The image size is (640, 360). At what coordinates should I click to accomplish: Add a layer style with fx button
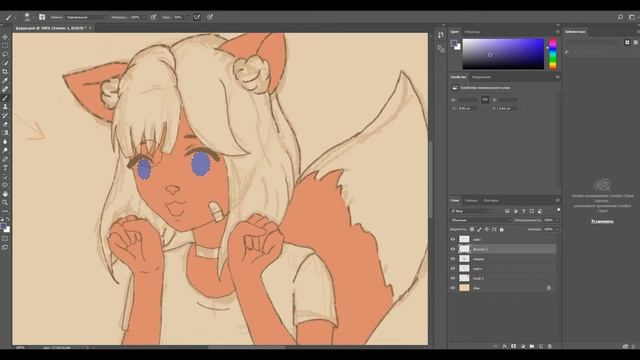click(504, 346)
